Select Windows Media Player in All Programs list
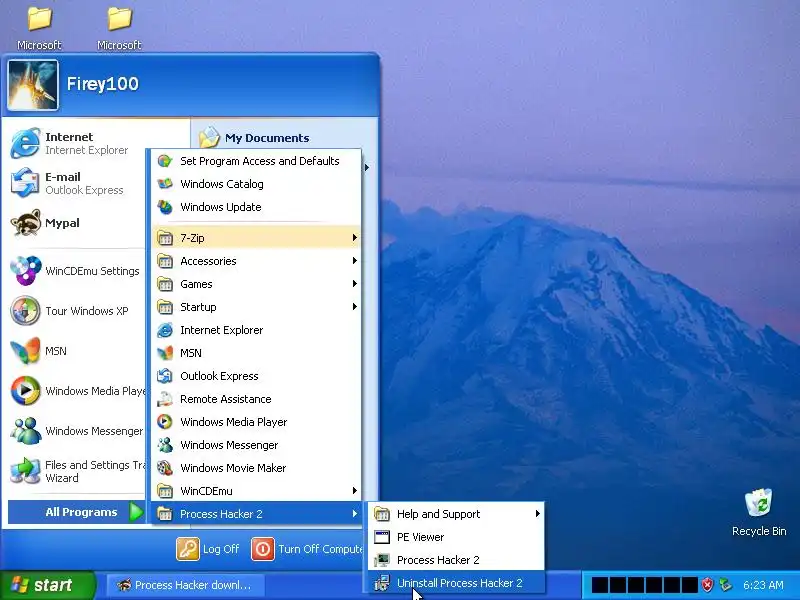This screenshot has height=600, width=800. (x=256, y=422)
